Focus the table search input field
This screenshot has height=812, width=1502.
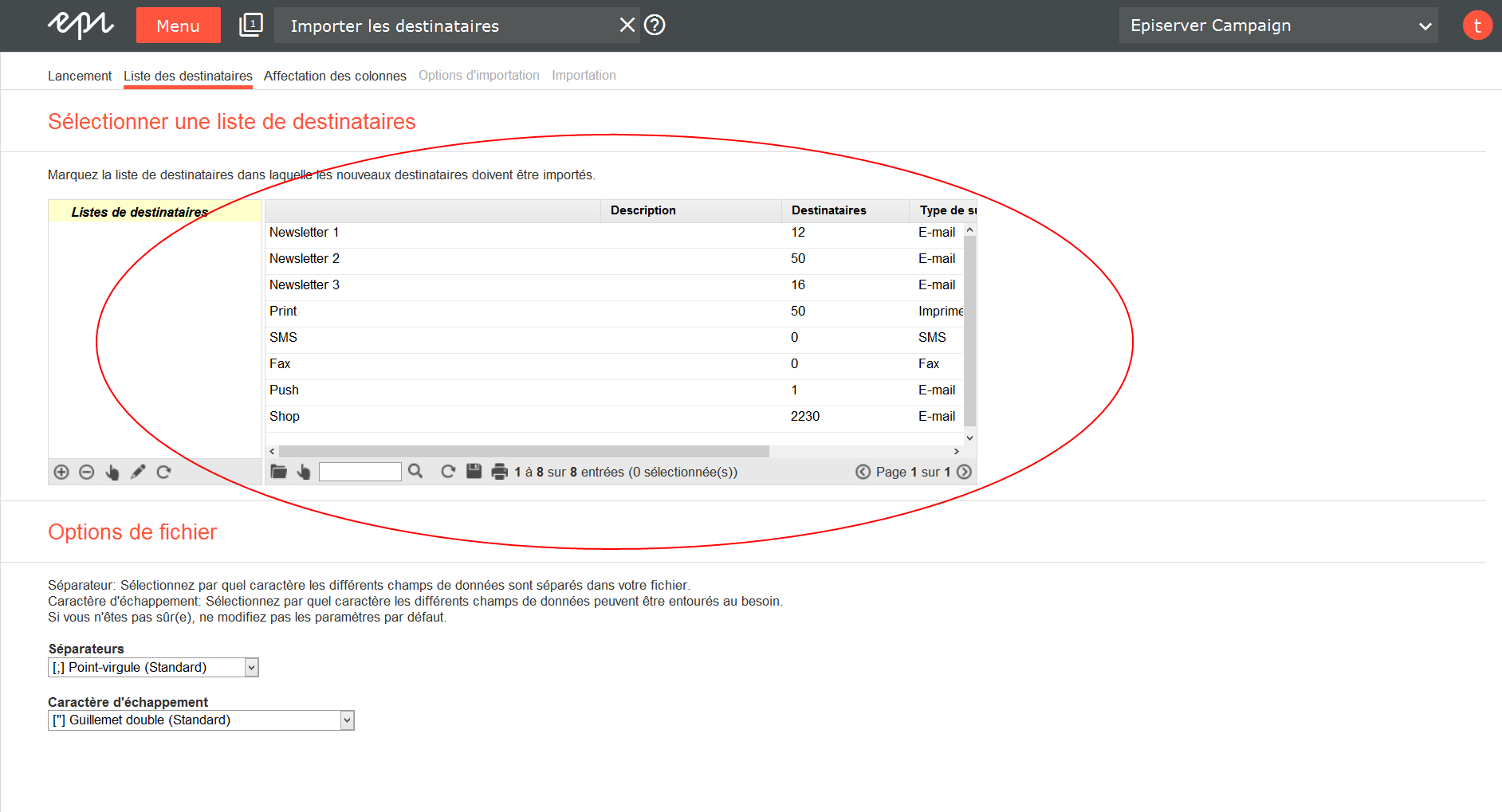pyautogui.click(x=360, y=472)
